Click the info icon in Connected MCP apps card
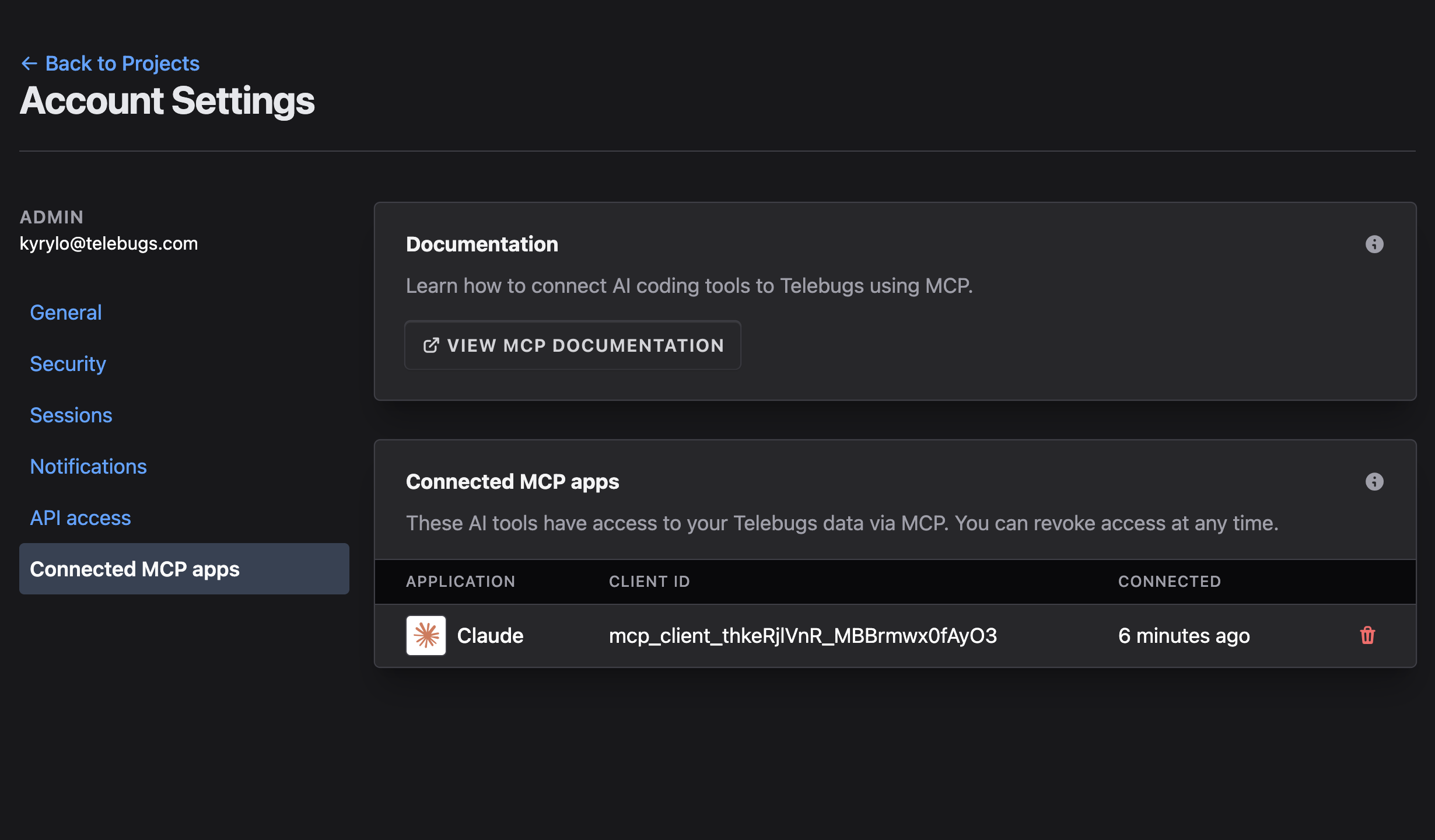 pos(1374,481)
